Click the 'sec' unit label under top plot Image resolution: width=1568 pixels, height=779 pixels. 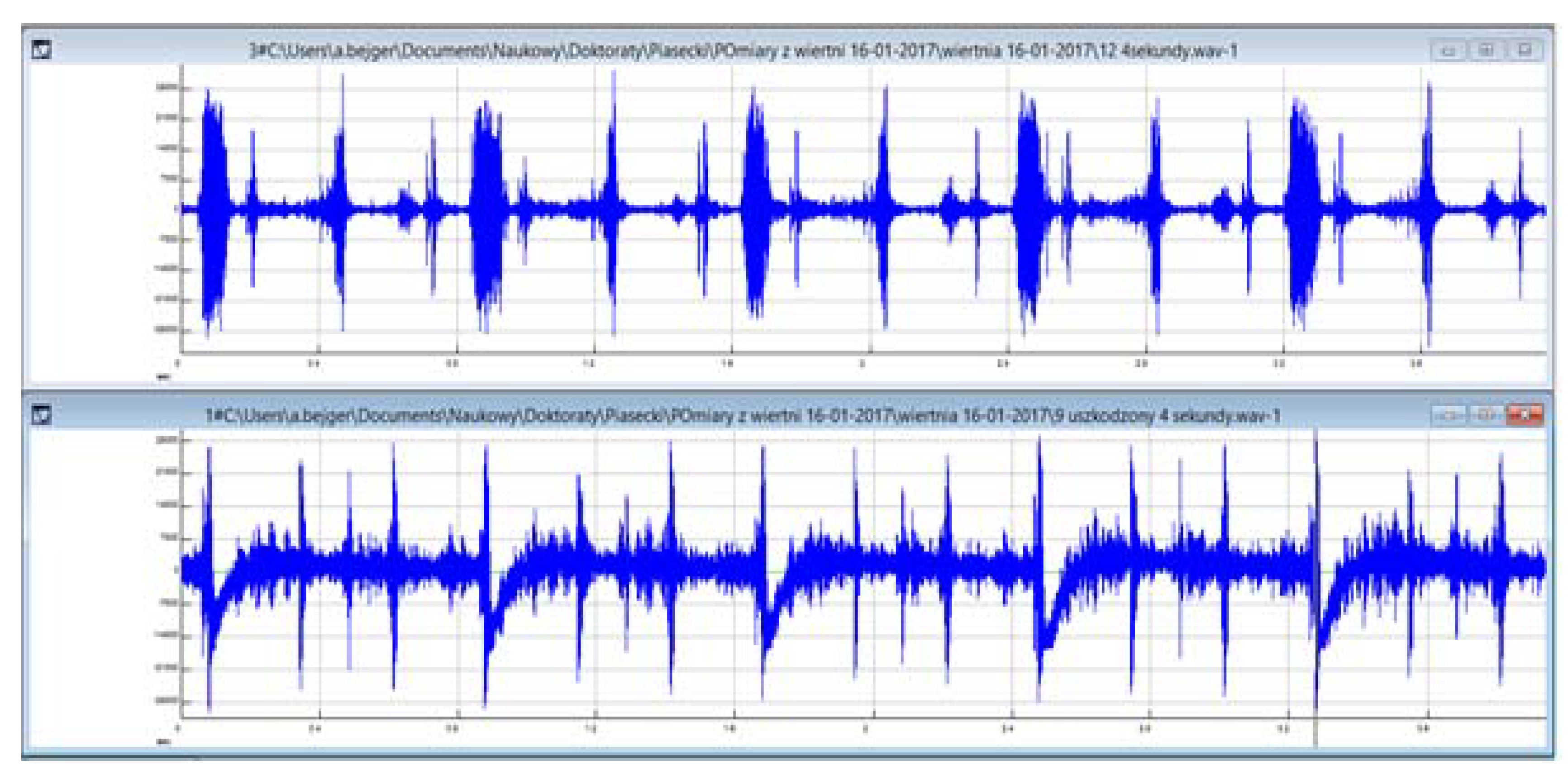(x=164, y=377)
